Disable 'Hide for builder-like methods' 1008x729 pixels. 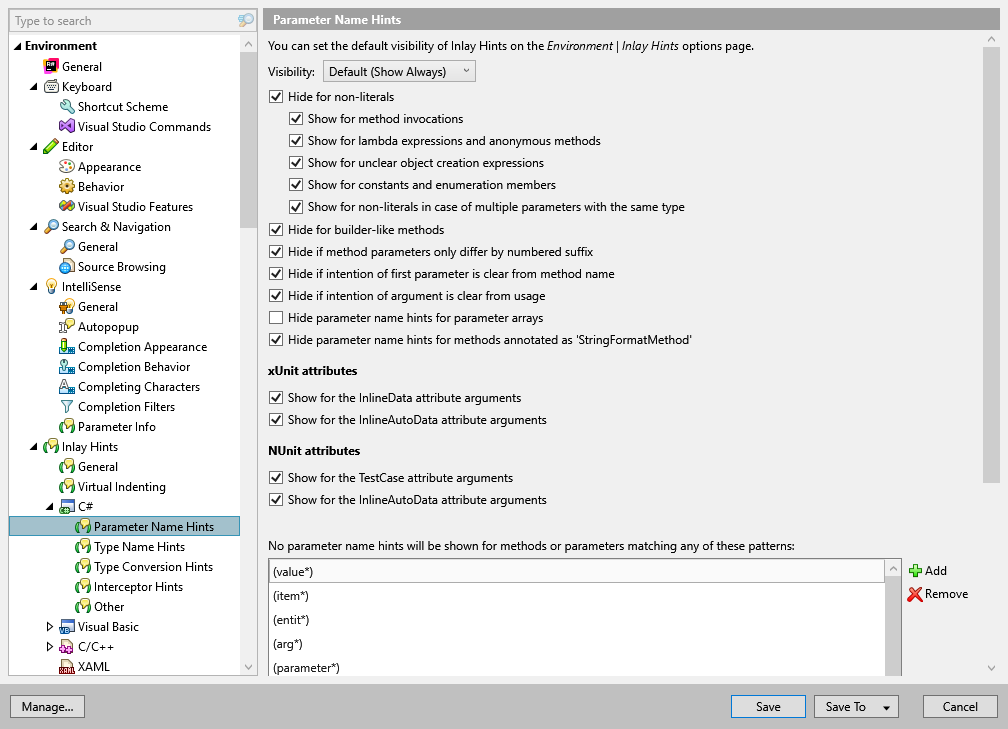pos(277,229)
